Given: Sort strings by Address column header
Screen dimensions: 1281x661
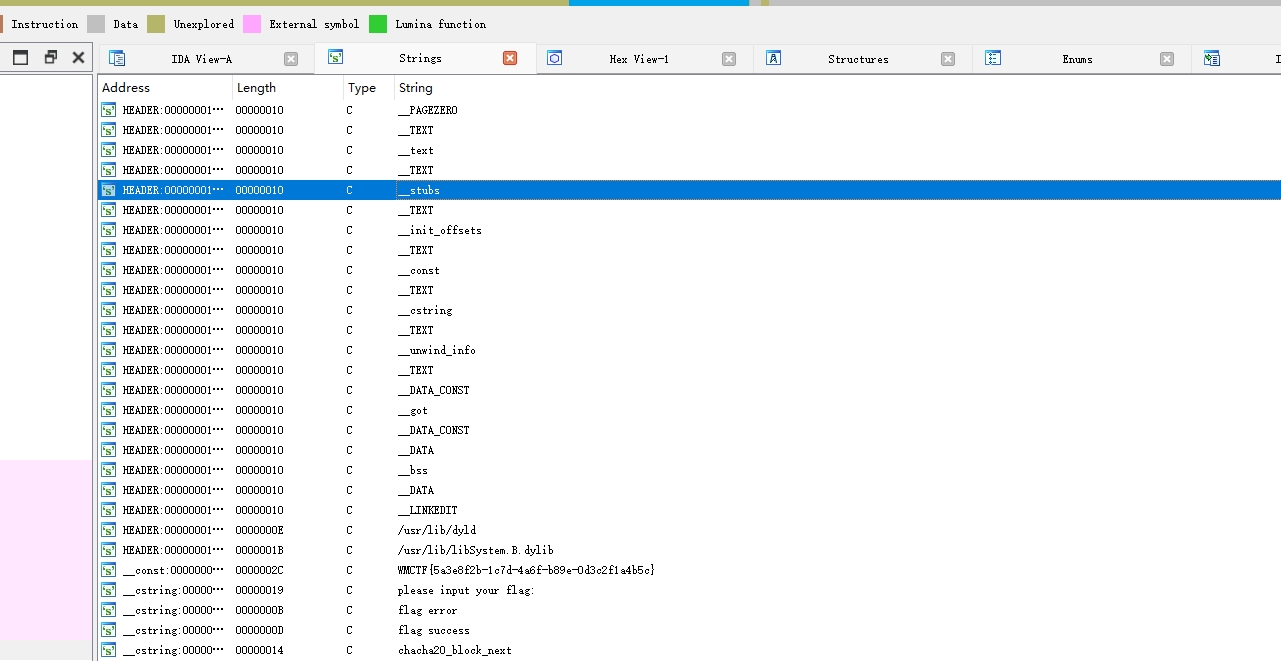Looking at the screenshot, I should [x=126, y=88].
